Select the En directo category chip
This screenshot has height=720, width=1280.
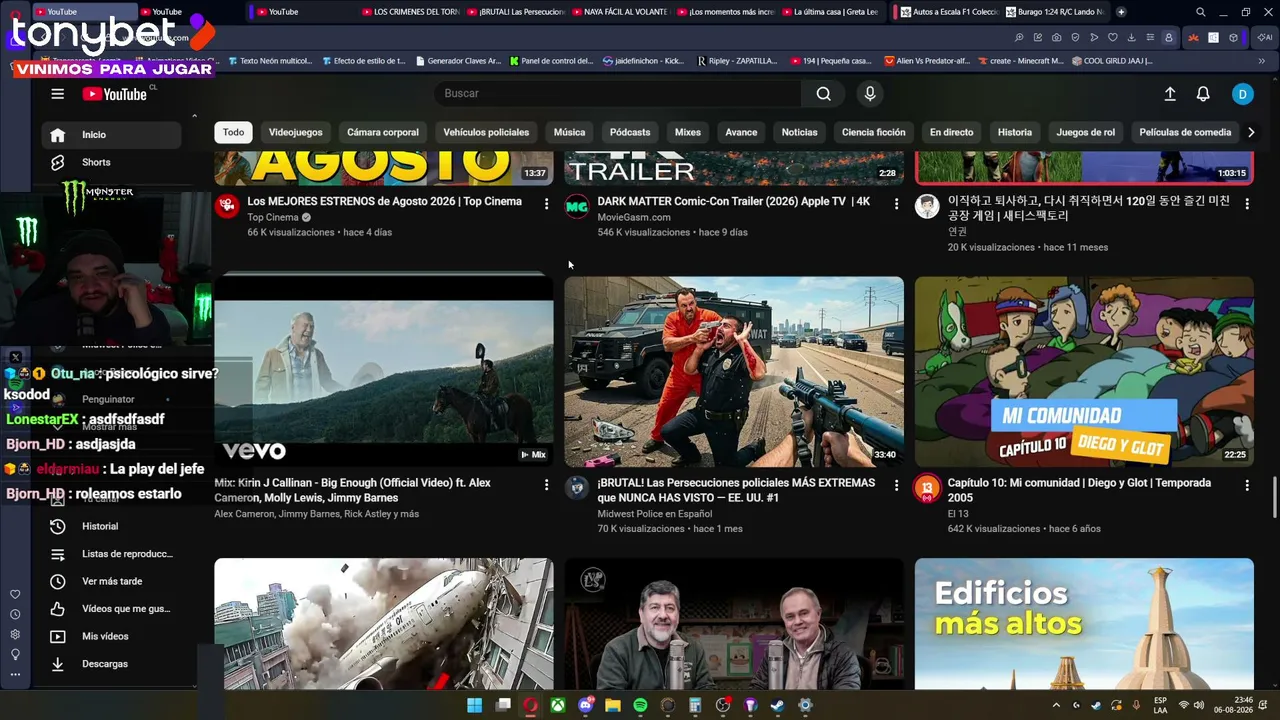coord(951,132)
